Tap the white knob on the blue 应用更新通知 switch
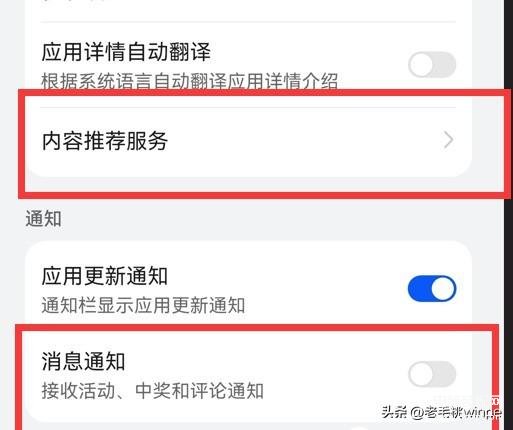The width and height of the screenshot is (513, 430). tap(443, 289)
